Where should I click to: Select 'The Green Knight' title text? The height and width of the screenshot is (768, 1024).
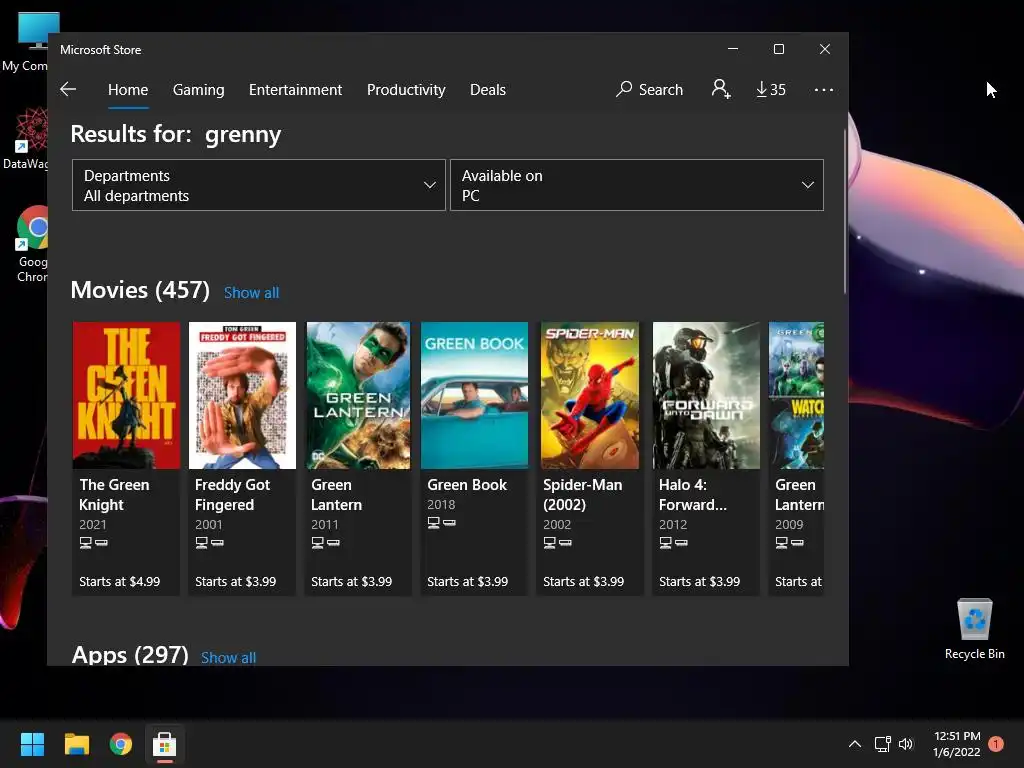tap(114, 494)
